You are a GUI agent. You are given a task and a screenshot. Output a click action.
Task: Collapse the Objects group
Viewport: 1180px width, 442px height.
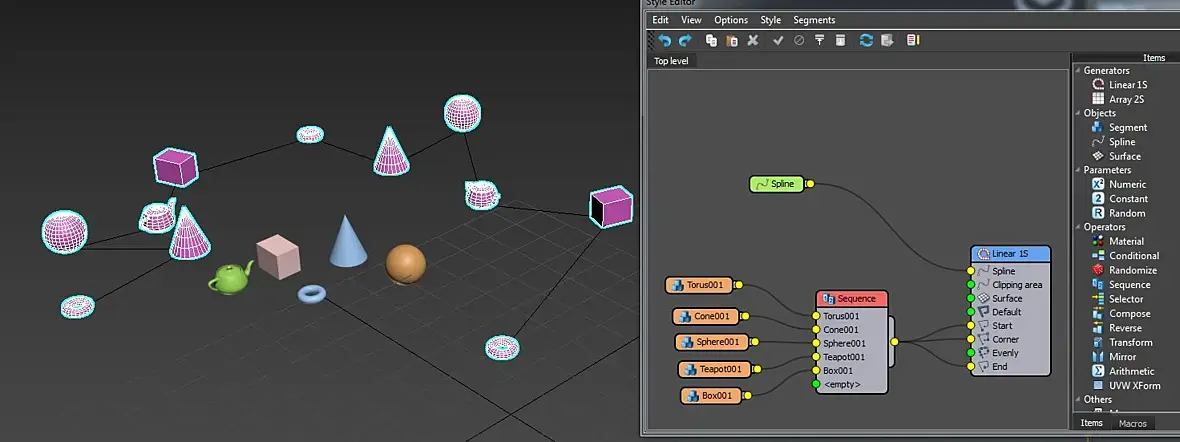pyautogui.click(x=1078, y=114)
